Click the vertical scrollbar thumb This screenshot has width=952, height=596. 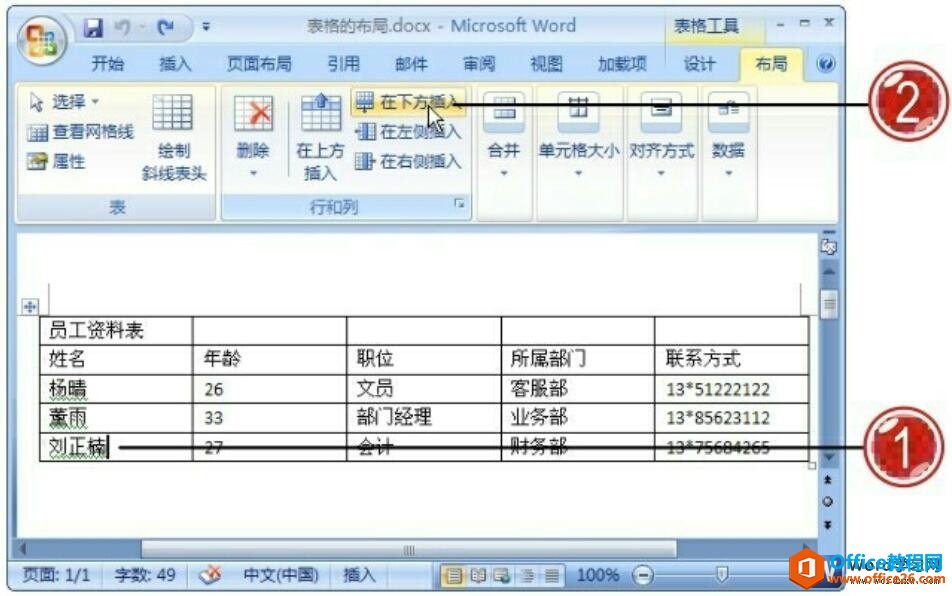[829, 304]
